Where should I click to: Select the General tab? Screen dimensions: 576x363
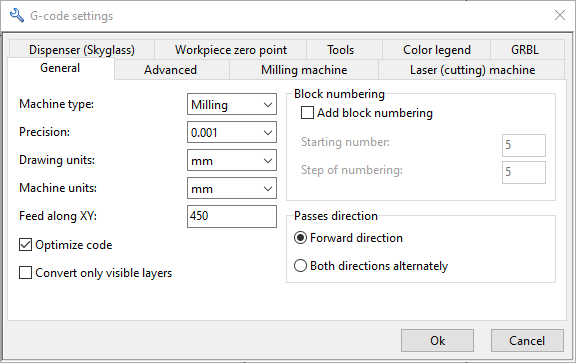(x=60, y=68)
